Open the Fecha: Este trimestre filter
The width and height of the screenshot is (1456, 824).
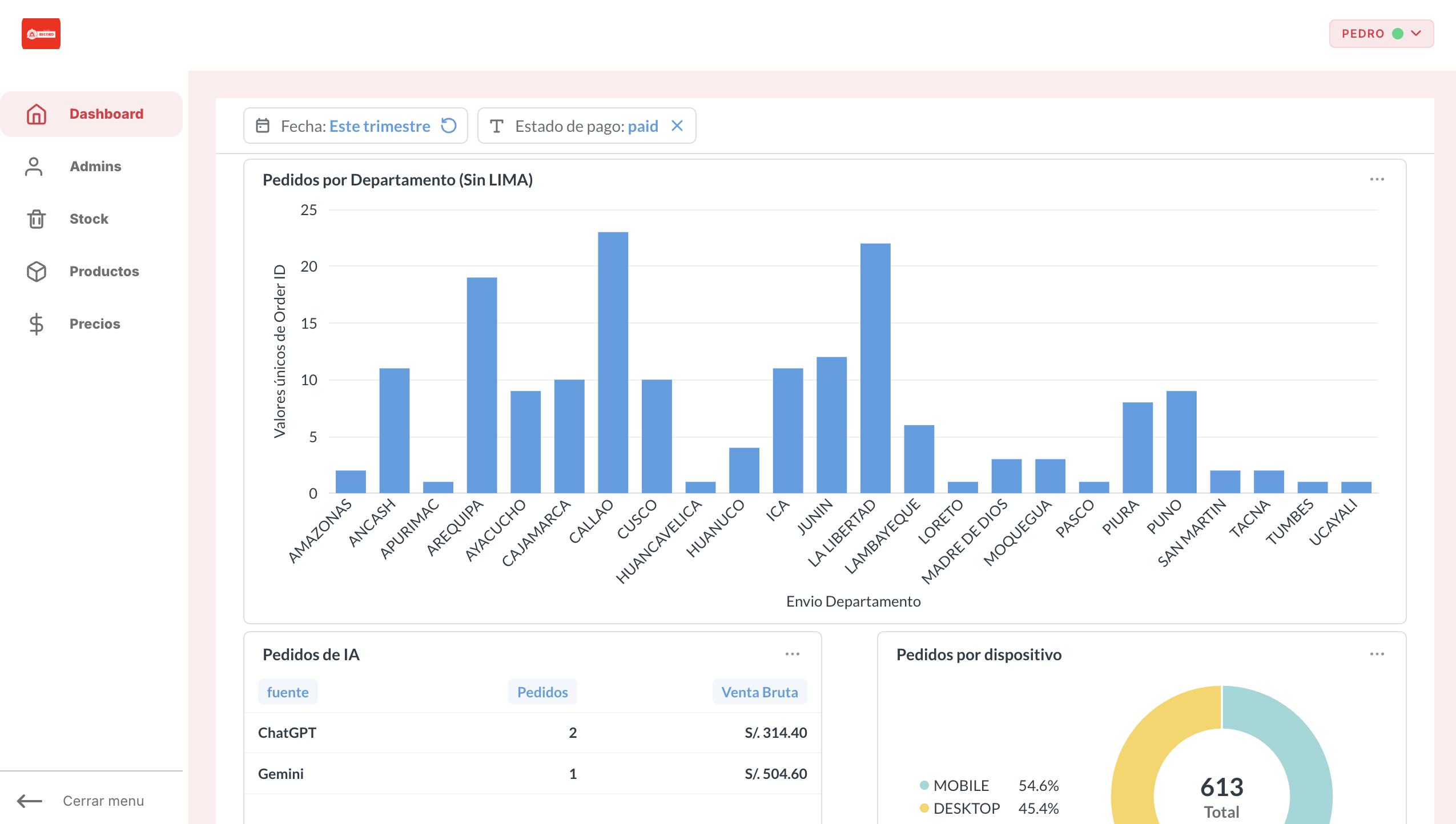[x=356, y=126]
